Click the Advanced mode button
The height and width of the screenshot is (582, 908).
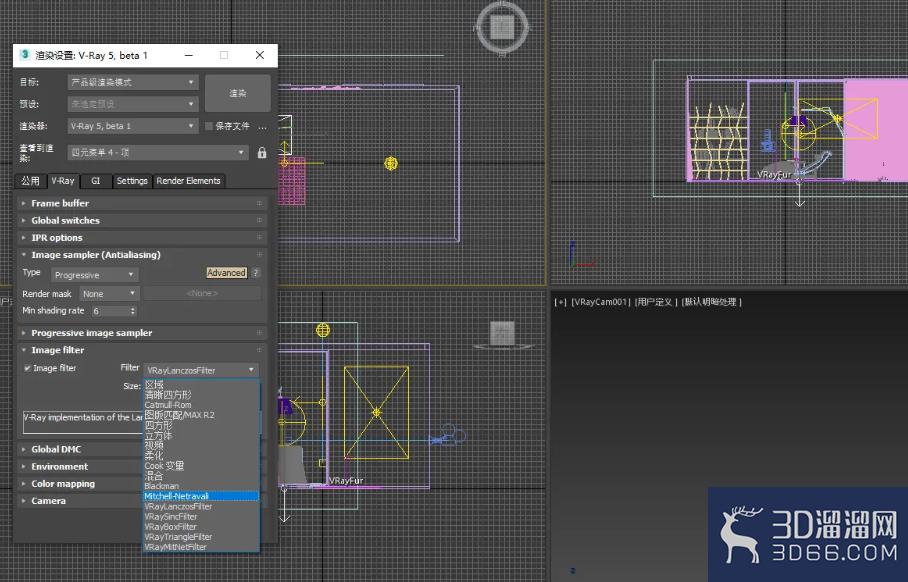click(x=226, y=273)
